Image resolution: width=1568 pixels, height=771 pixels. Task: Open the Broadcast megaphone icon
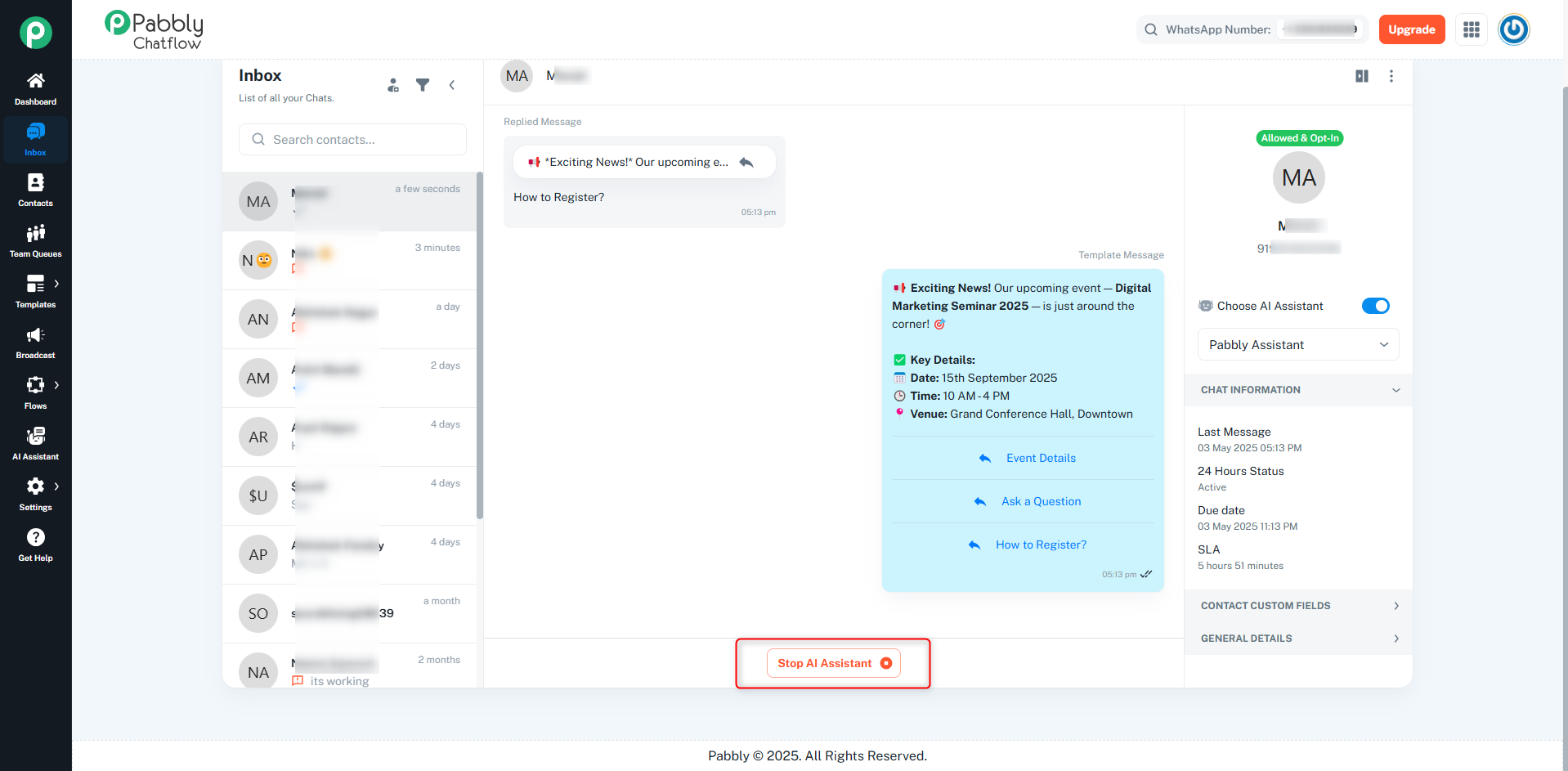[x=35, y=335]
